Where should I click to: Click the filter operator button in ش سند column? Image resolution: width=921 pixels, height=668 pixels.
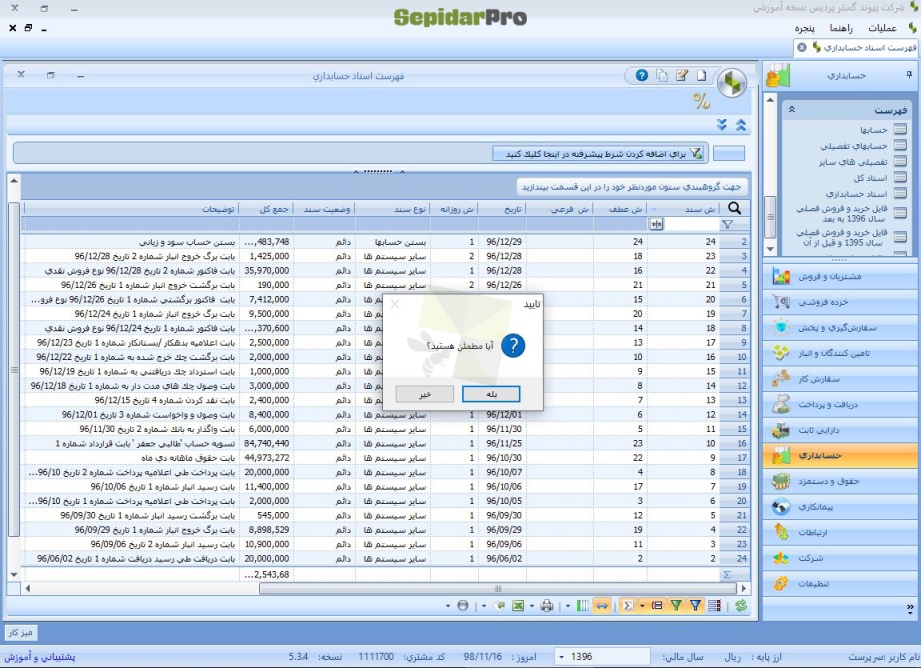(x=656, y=224)
